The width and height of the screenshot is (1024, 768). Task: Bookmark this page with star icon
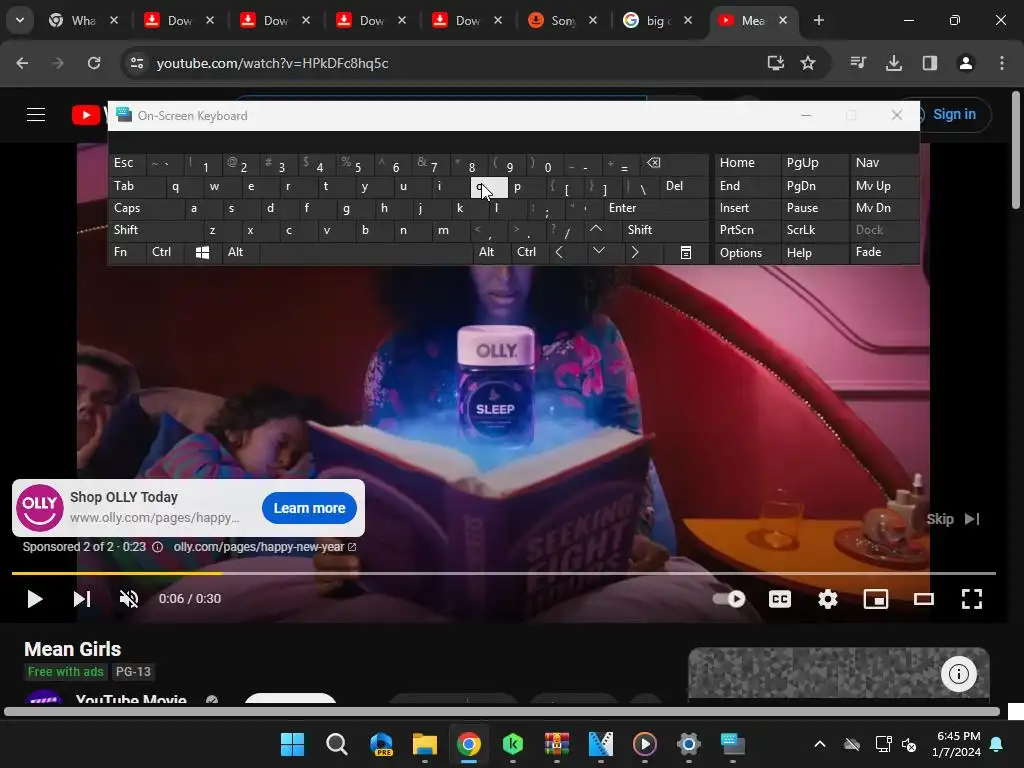click(808, 63)
